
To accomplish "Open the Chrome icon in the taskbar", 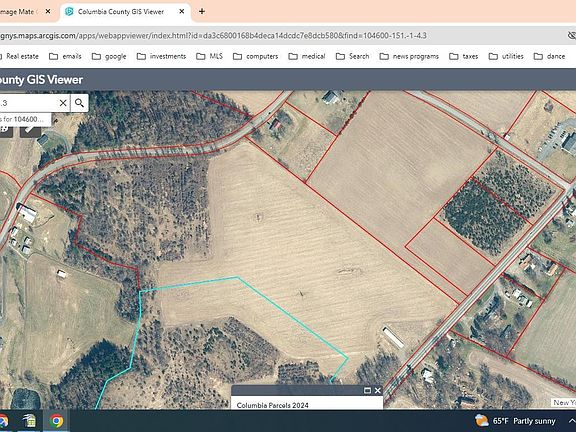I will (56, 421).
